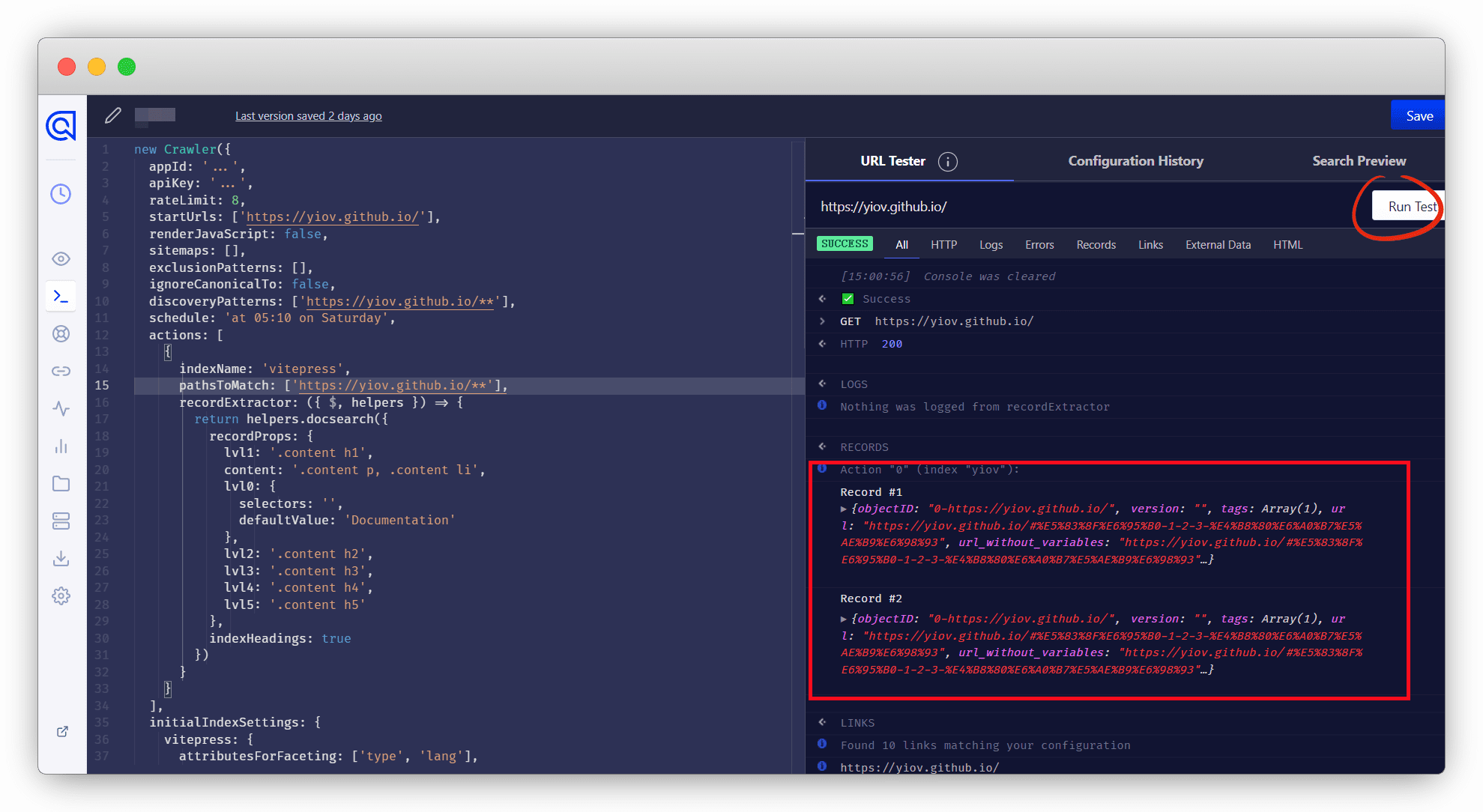Open the bar chart analytics icon
Screen dimensions: 1483x812
[x=61, y=446]
